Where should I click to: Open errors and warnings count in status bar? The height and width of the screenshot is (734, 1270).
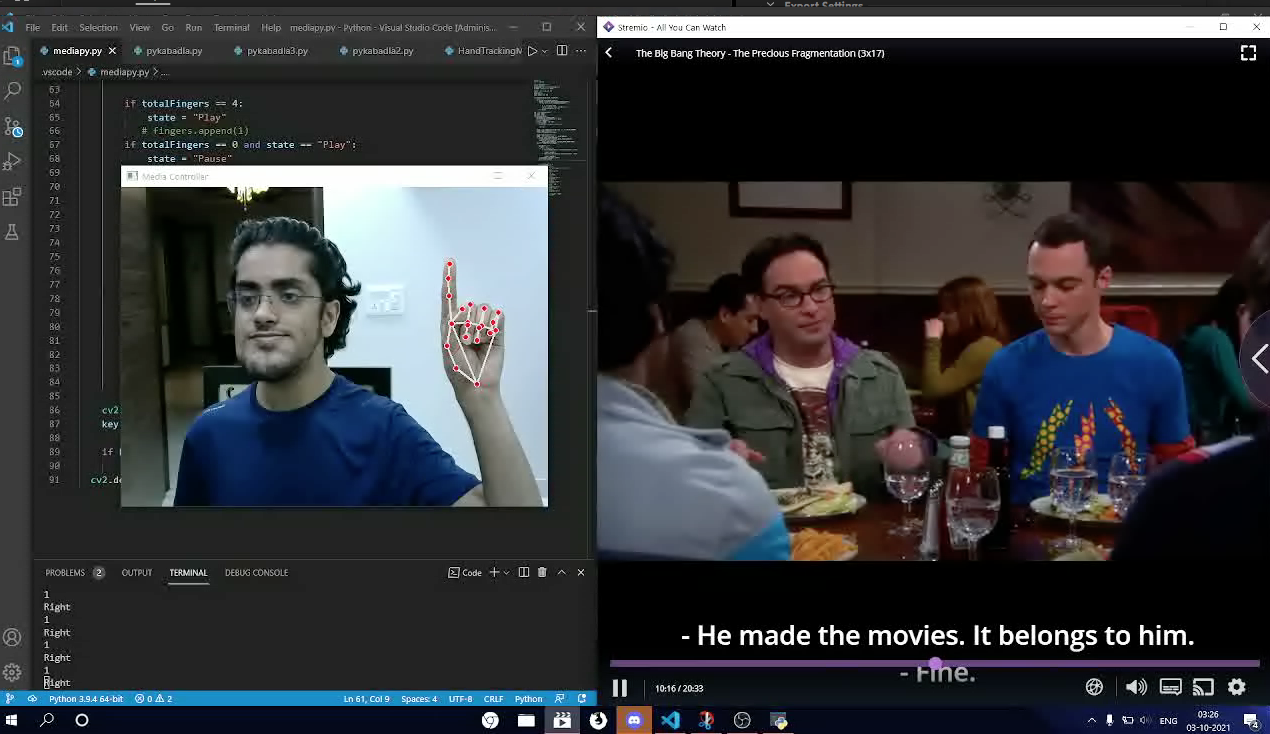pyautogui.click(x=153, y=699)
